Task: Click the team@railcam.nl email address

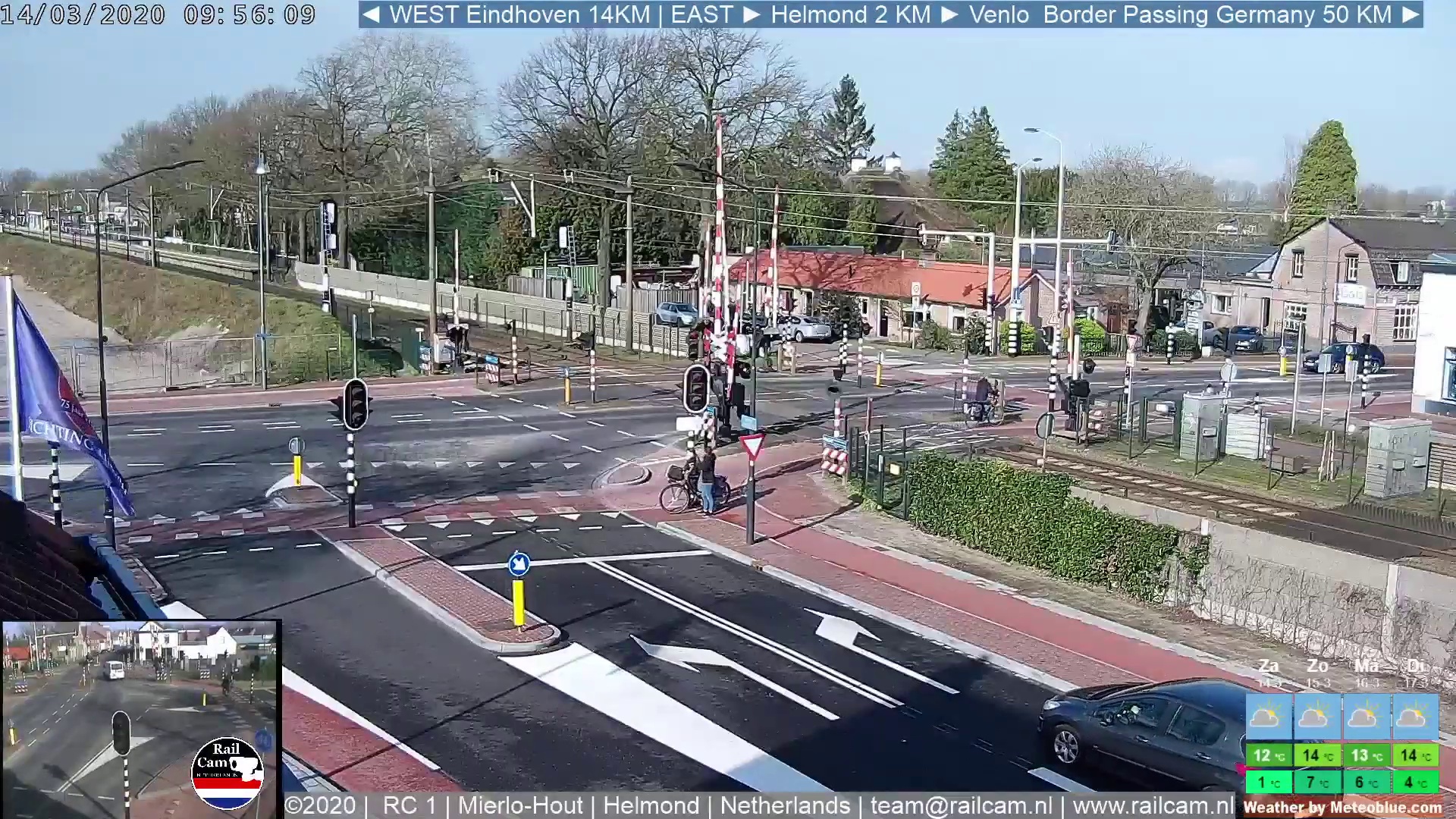Action: click(x=961, y=805)
